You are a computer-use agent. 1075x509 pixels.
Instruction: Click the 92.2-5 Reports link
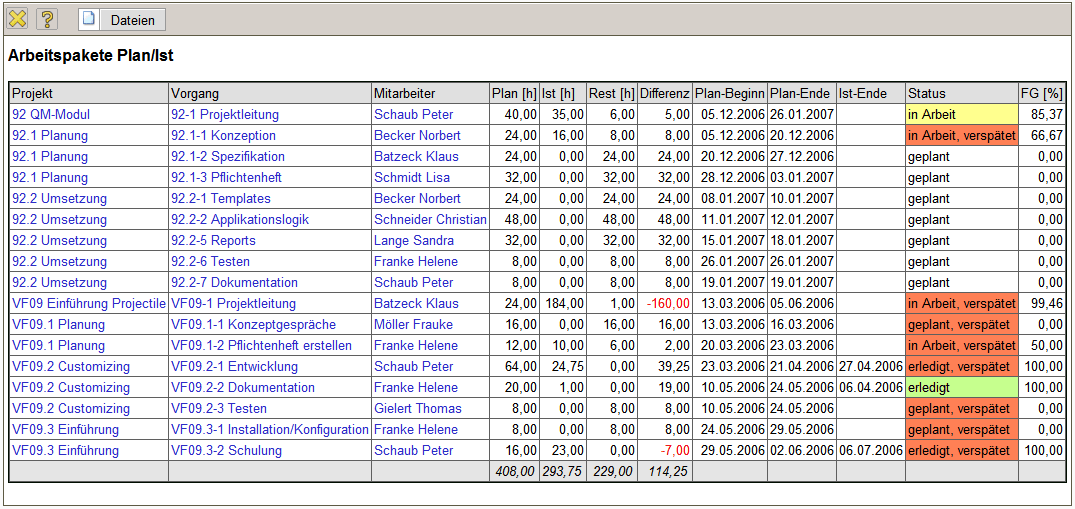(213, 241)
